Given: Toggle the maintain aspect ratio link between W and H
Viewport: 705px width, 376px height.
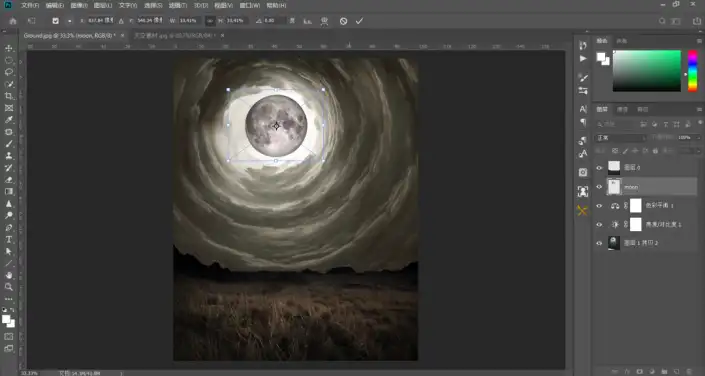Looking at the screenshot, I should click(210, 21).
